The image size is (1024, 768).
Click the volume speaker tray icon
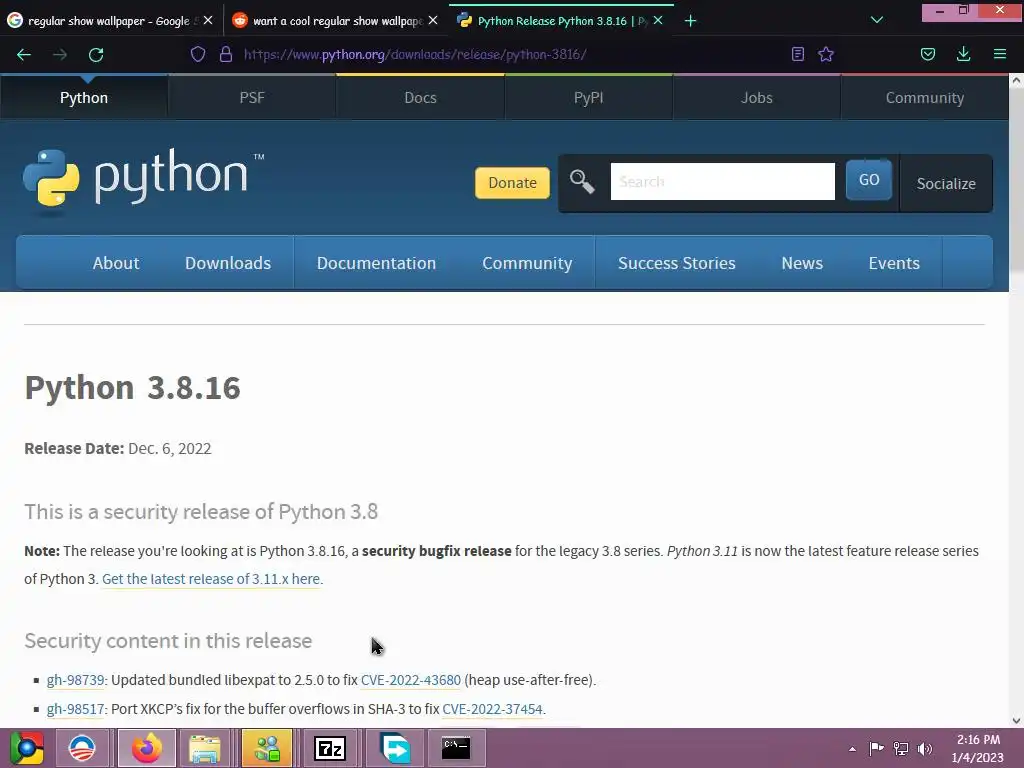(925, 748)
